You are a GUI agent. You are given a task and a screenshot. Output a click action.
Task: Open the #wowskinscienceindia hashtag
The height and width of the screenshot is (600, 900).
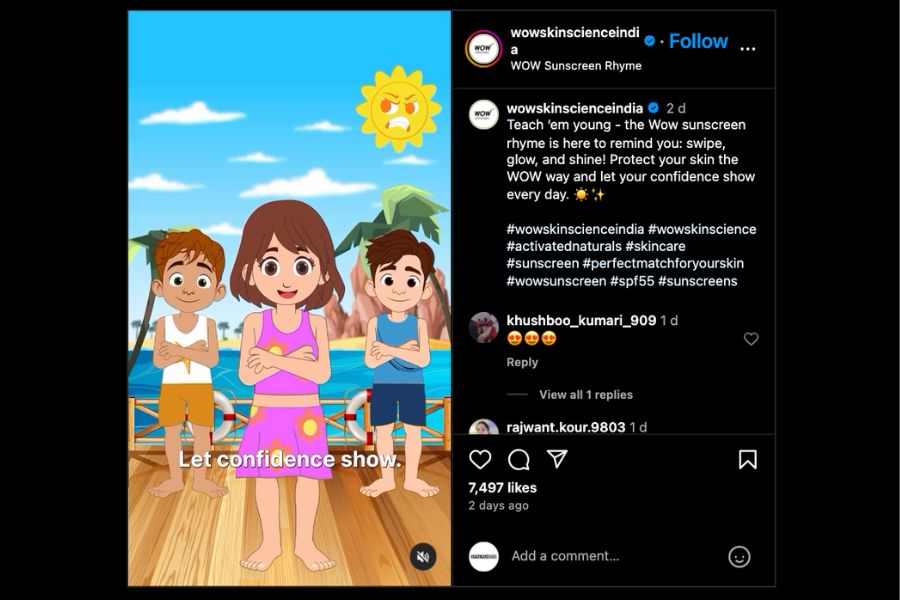[x=575, y=229]
